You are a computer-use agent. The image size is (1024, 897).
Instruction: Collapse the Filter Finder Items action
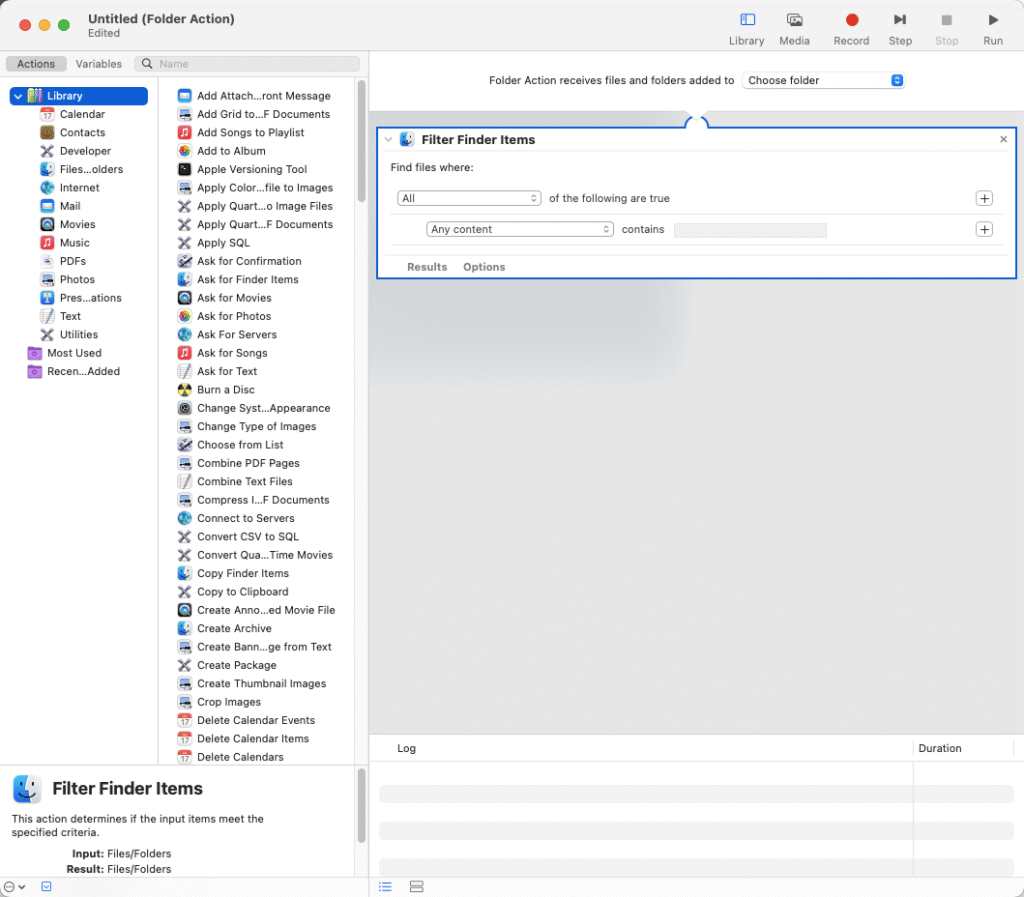389,139
